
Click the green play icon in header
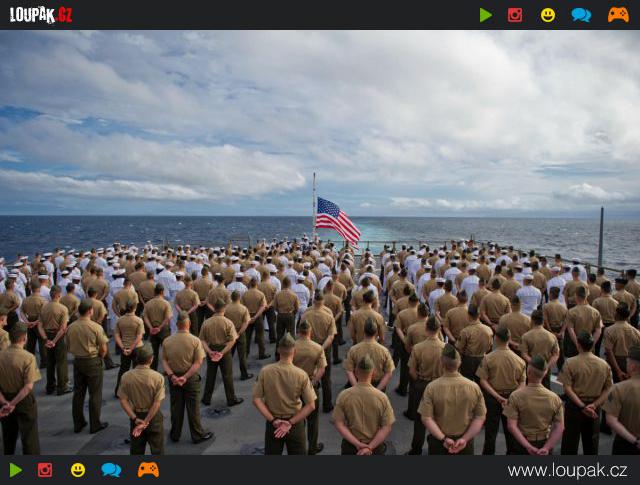pos(485,15)
